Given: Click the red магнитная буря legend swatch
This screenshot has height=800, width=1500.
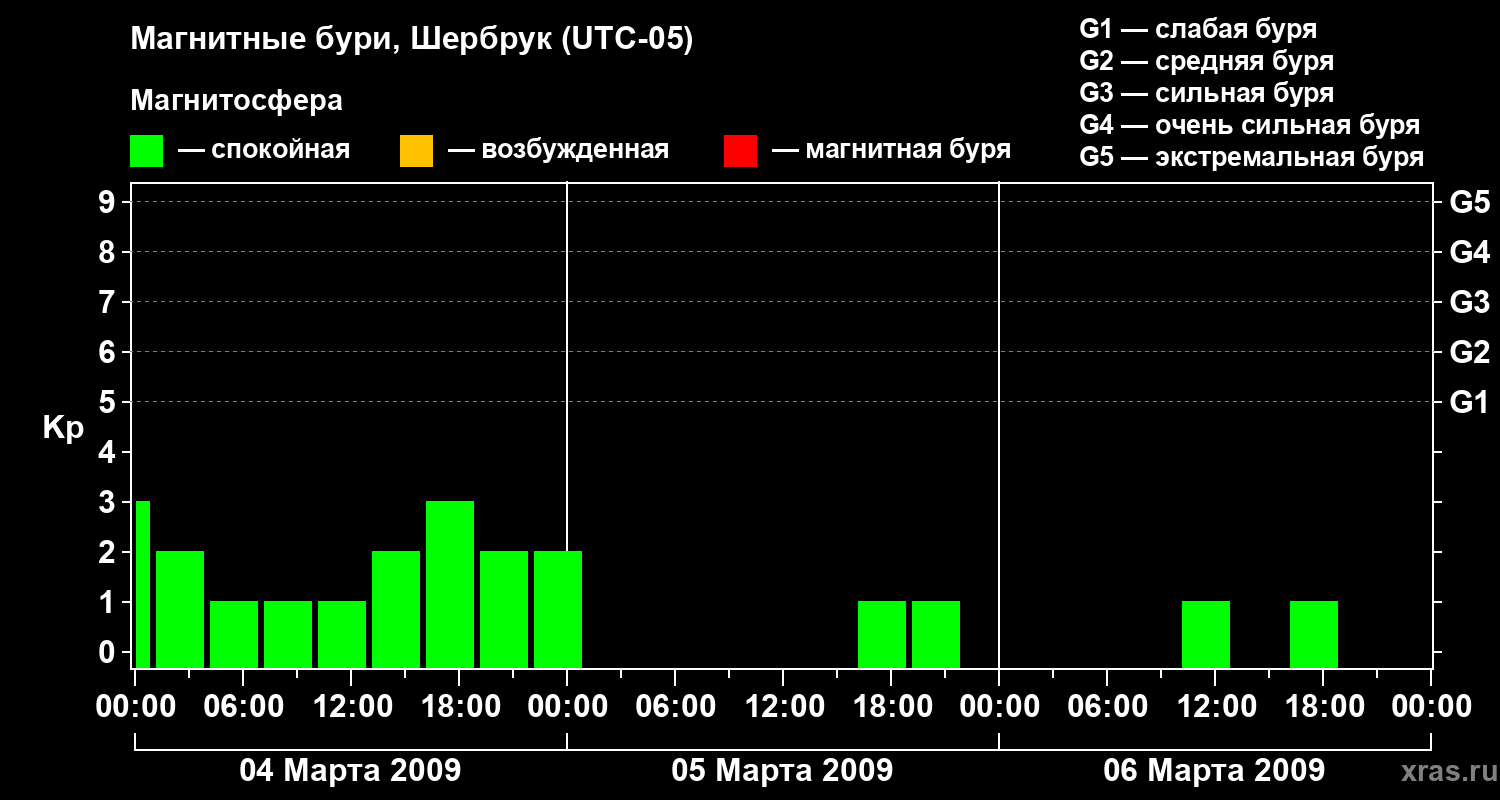Looking at the screenshot, I should click(740, 151).
